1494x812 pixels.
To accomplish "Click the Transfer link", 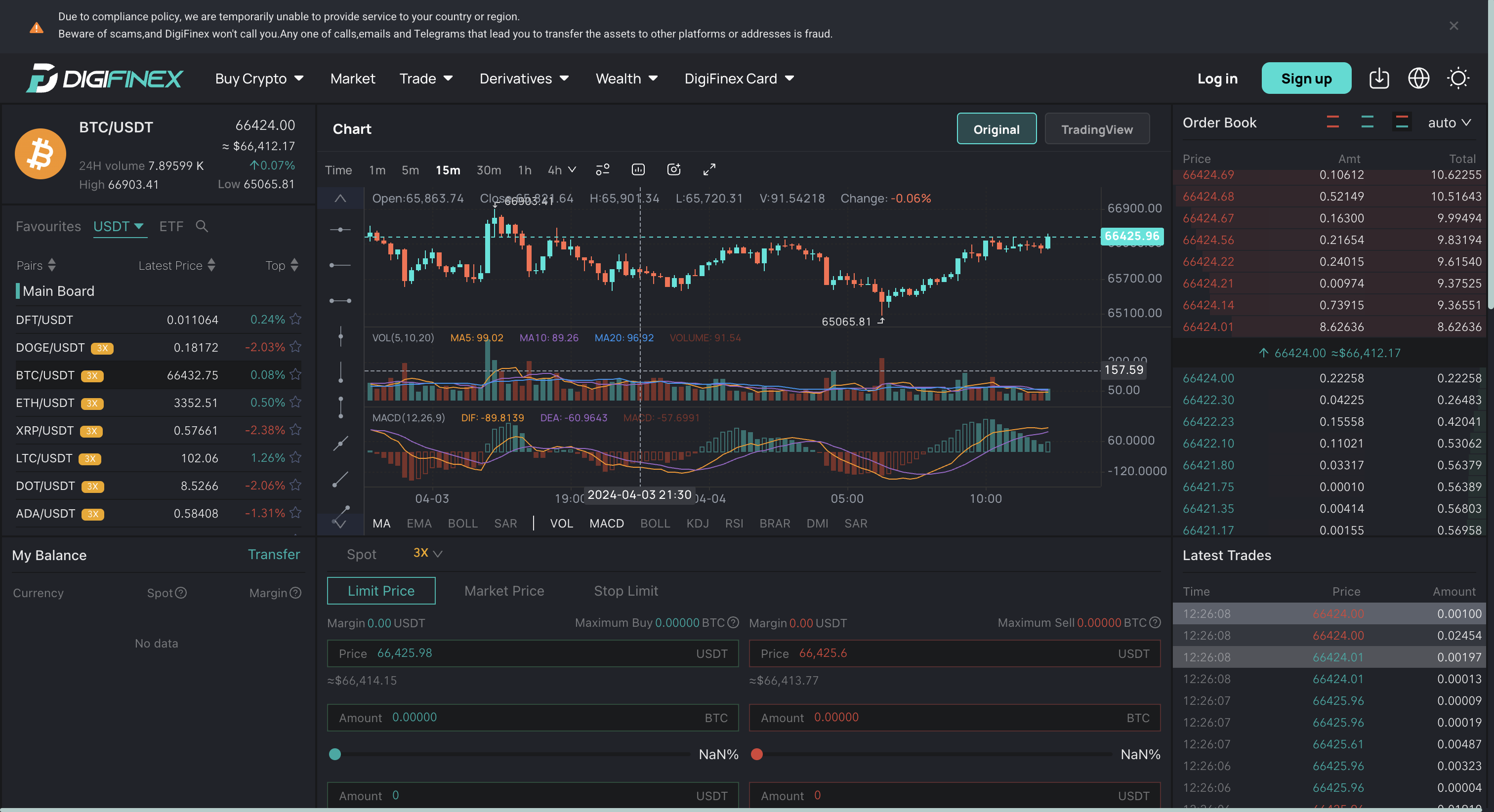I will (x=274, y=555).
